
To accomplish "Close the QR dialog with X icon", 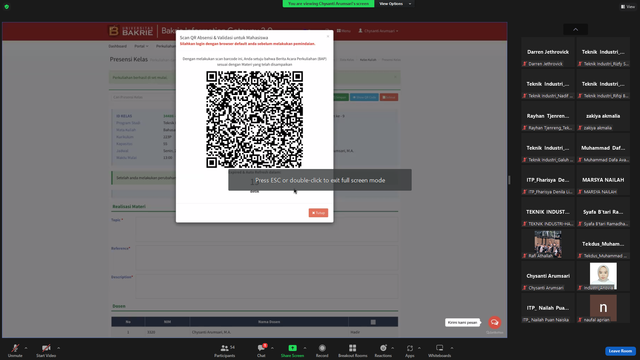I will point(328,37).
